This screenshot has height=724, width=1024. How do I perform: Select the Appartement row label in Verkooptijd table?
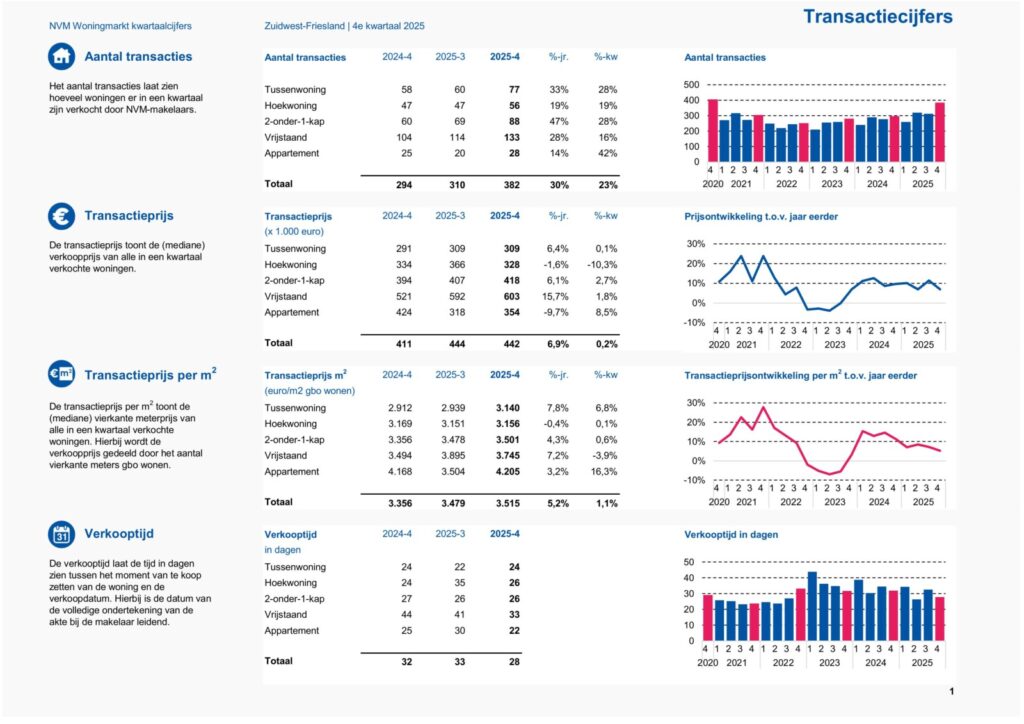[292, 631]
